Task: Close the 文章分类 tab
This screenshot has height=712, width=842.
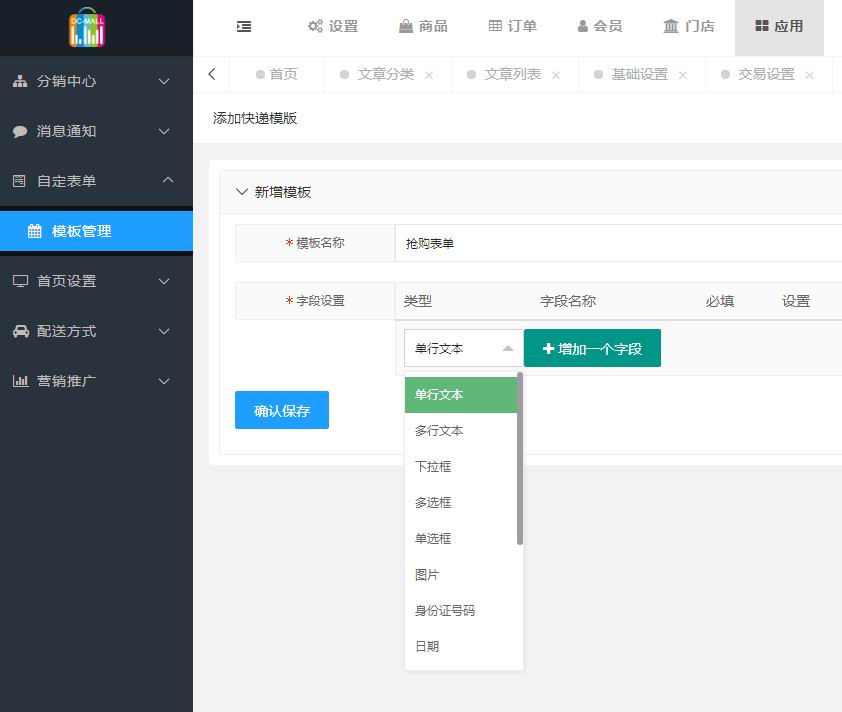Action: [429, 75]
